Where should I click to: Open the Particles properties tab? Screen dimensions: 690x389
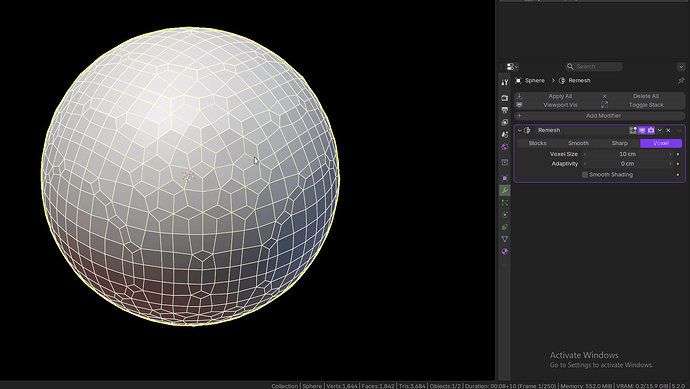pos(505,202)
